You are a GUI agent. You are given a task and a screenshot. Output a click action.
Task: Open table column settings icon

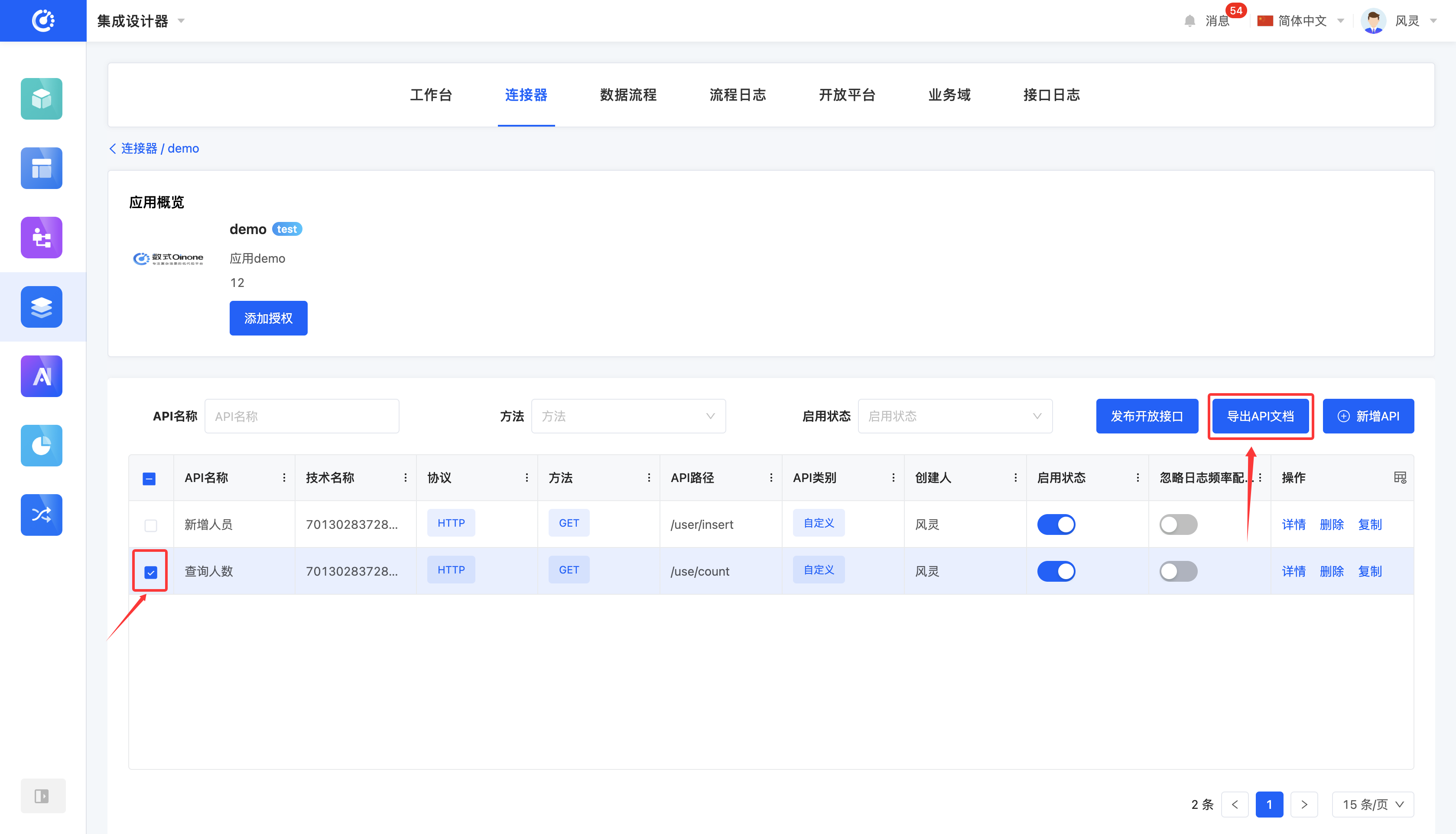(1399, 477)
